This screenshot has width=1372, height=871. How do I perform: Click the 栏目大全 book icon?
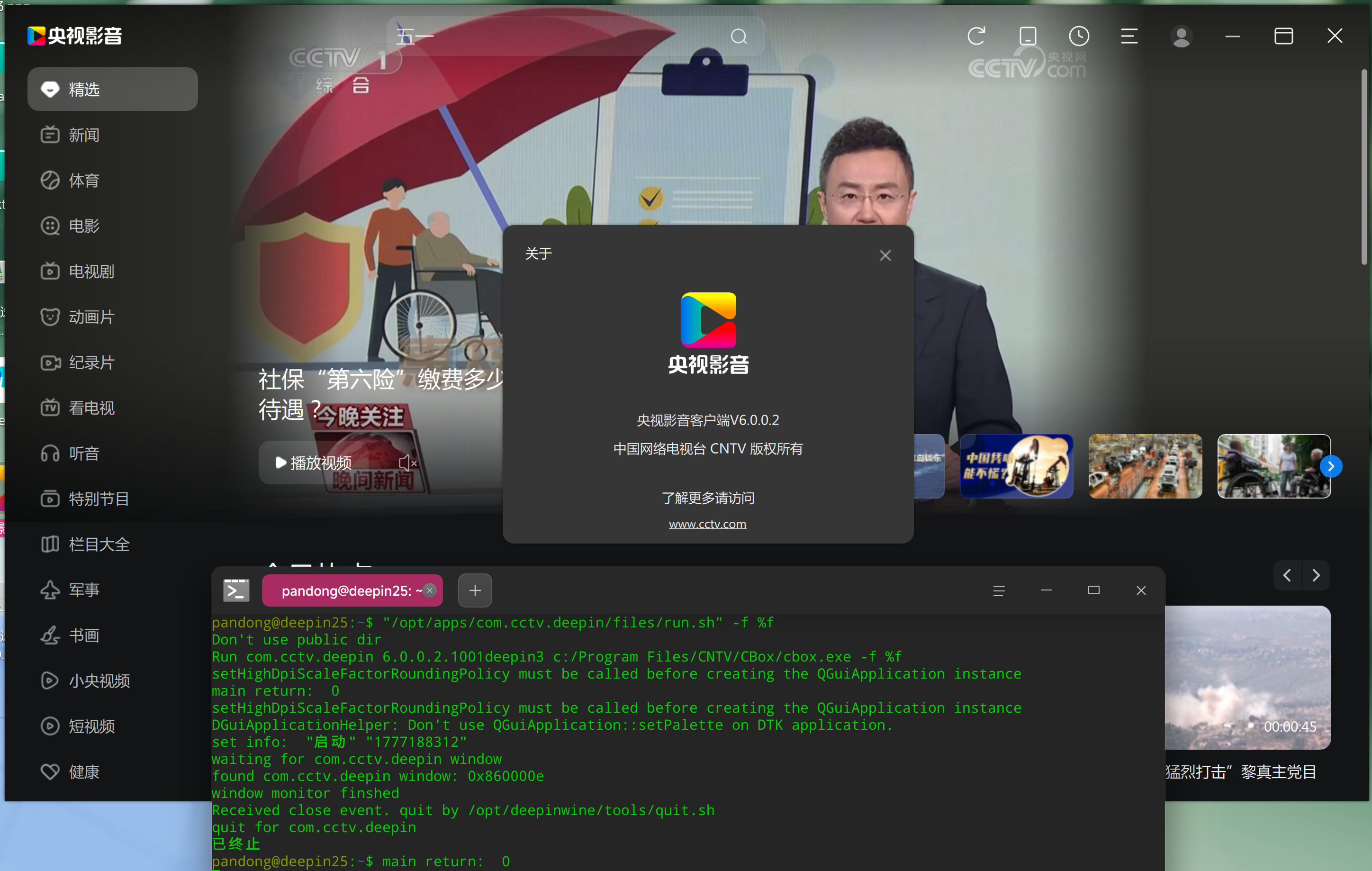click(50, 544)
